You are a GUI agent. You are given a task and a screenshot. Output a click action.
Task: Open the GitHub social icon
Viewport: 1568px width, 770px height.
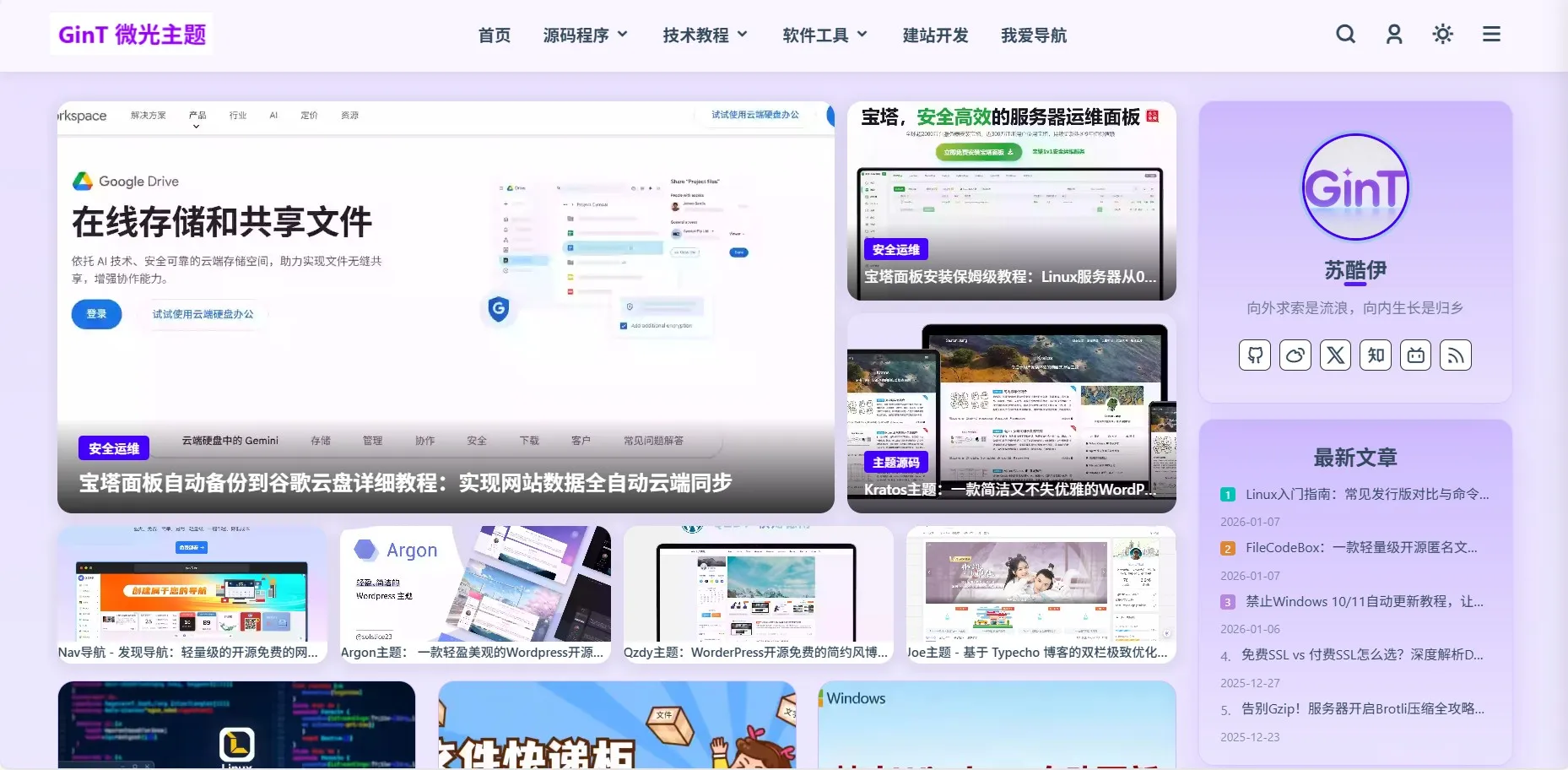[x=1255, y=355]
